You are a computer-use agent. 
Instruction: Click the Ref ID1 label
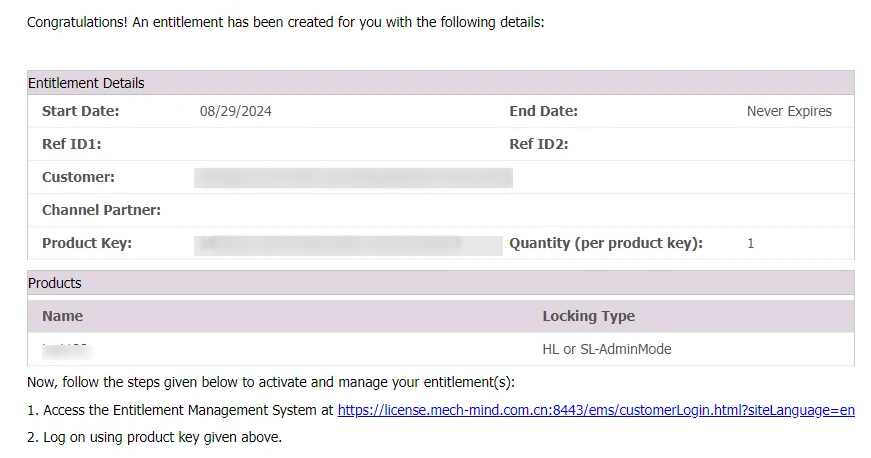[x=71, y=144]
